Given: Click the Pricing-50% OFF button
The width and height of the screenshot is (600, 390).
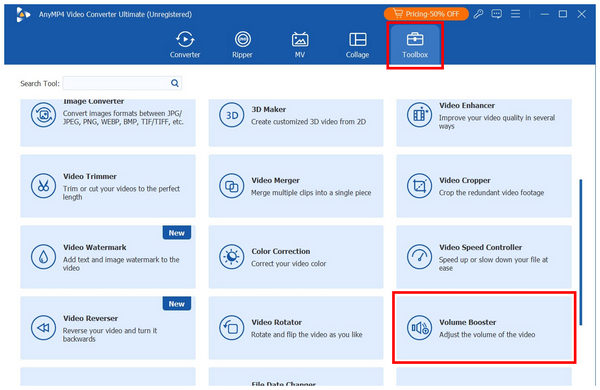Looking at the screenshot, I should 426,14.
